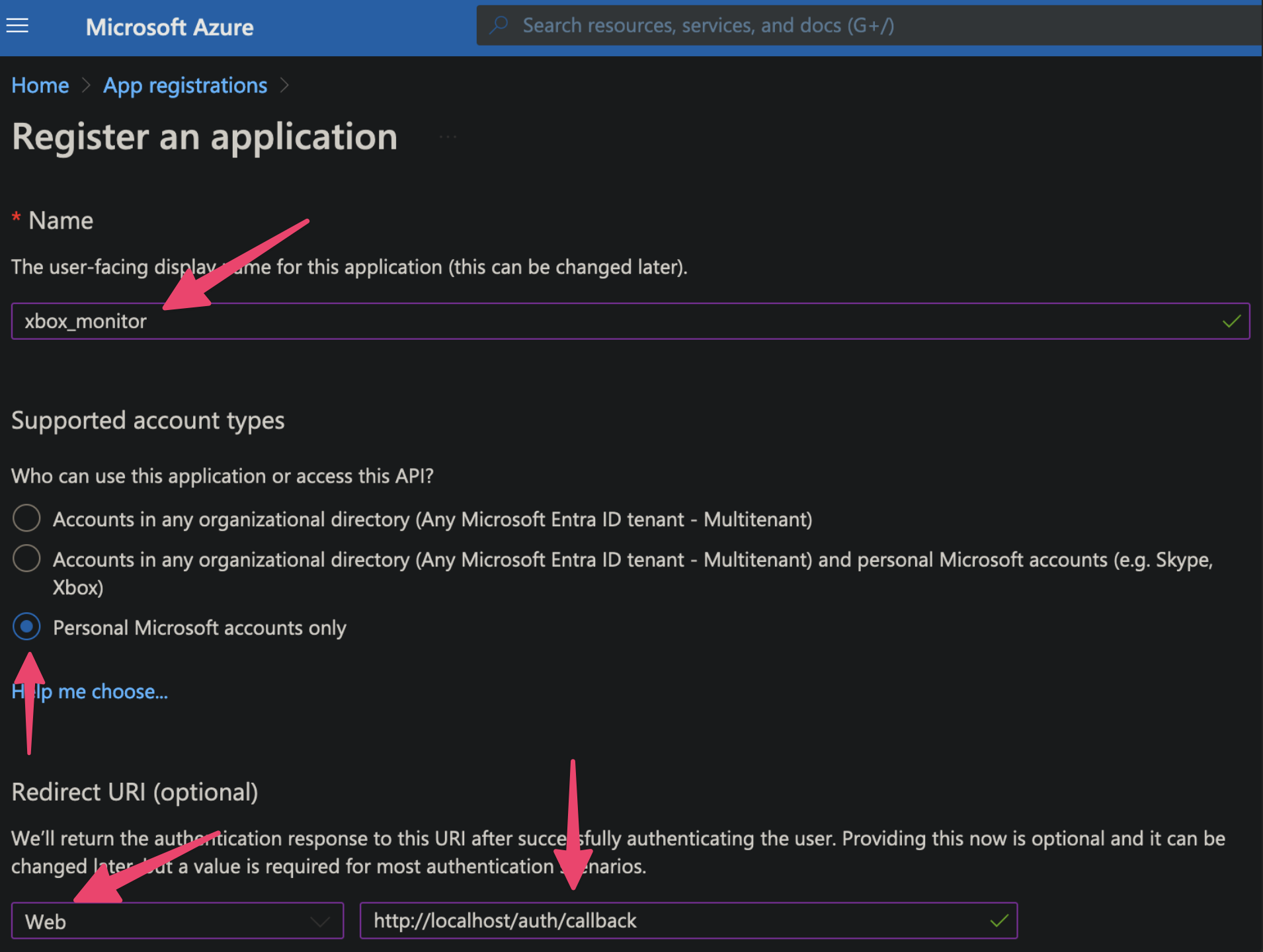Screen dimensions: 1263x952
Task: Click the Supported account types heading
Action: pyautogui.click(x=148, y=420)
